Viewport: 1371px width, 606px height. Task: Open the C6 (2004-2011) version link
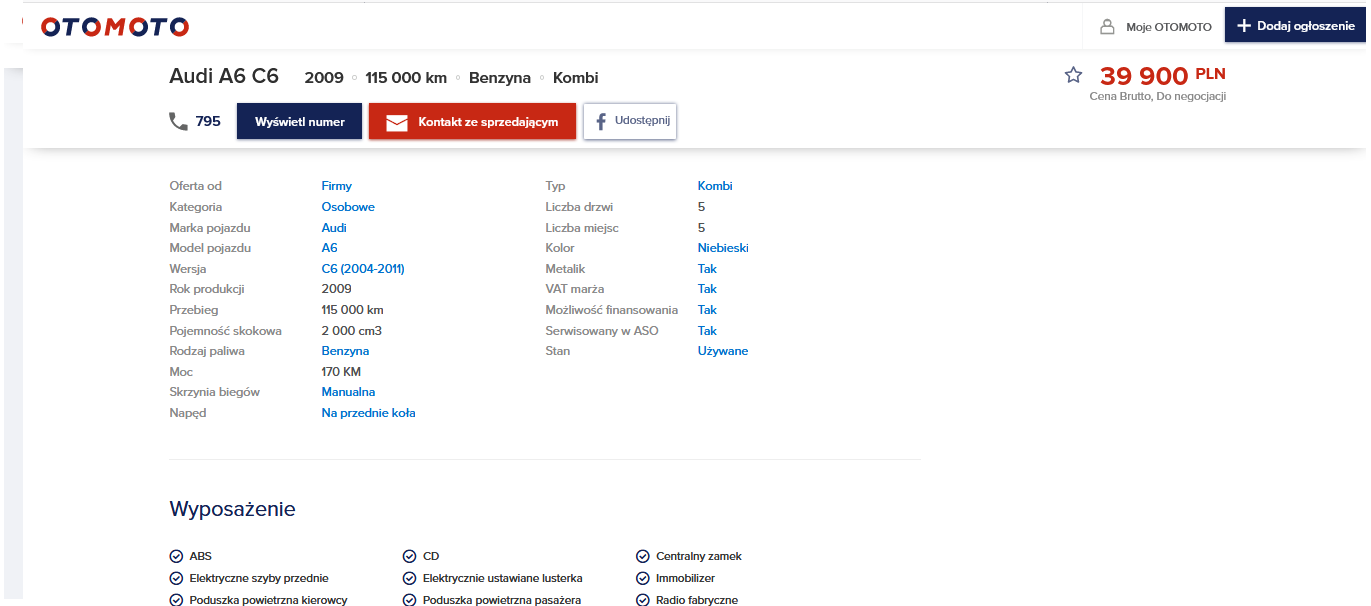coord(363,269)
